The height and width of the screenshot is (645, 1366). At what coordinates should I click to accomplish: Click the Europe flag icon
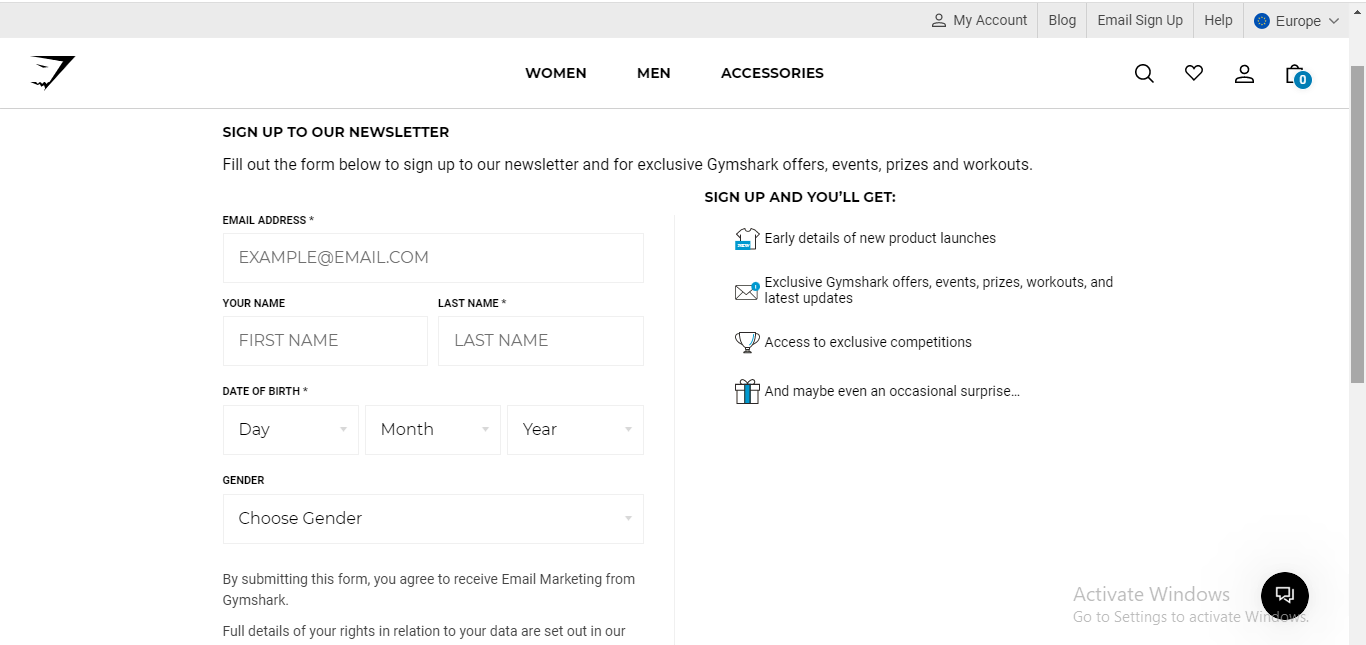pyautogui.click(x=1262, y=21)
